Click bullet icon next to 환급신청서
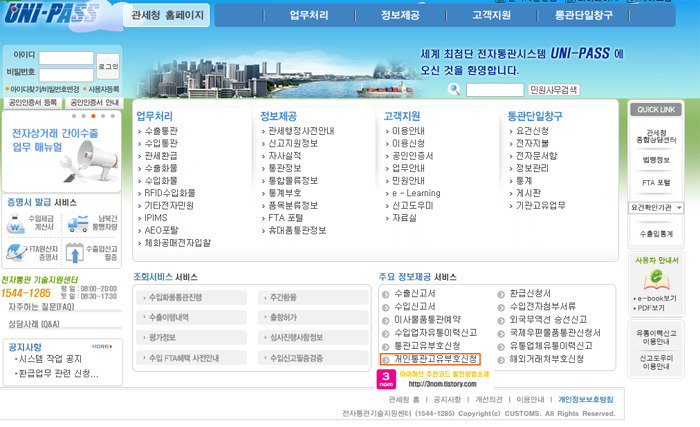The width and height of the screenshot is (700, 427). 501,294
